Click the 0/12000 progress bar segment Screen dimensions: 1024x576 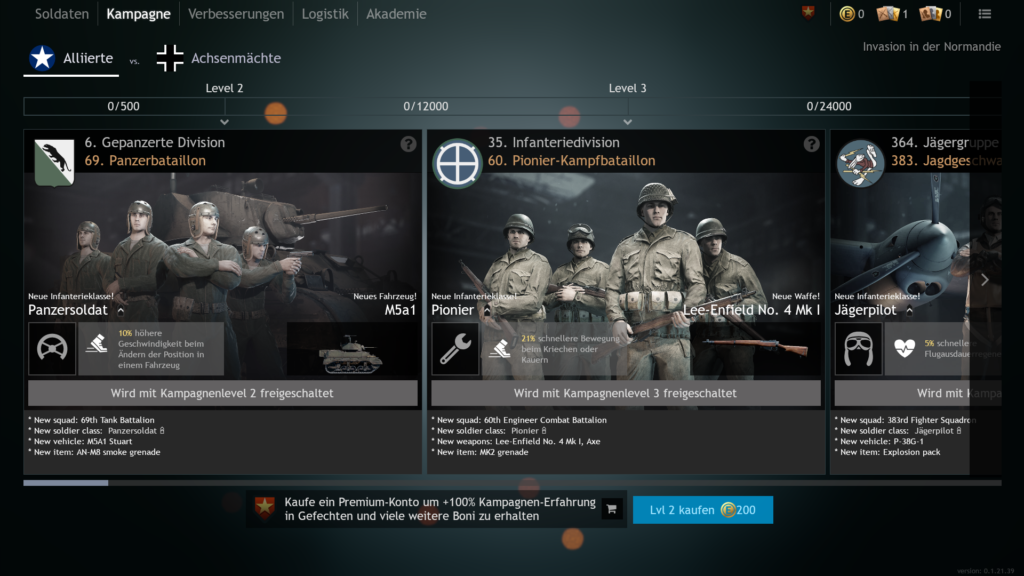pyautogui.click(x=426, y=106)
